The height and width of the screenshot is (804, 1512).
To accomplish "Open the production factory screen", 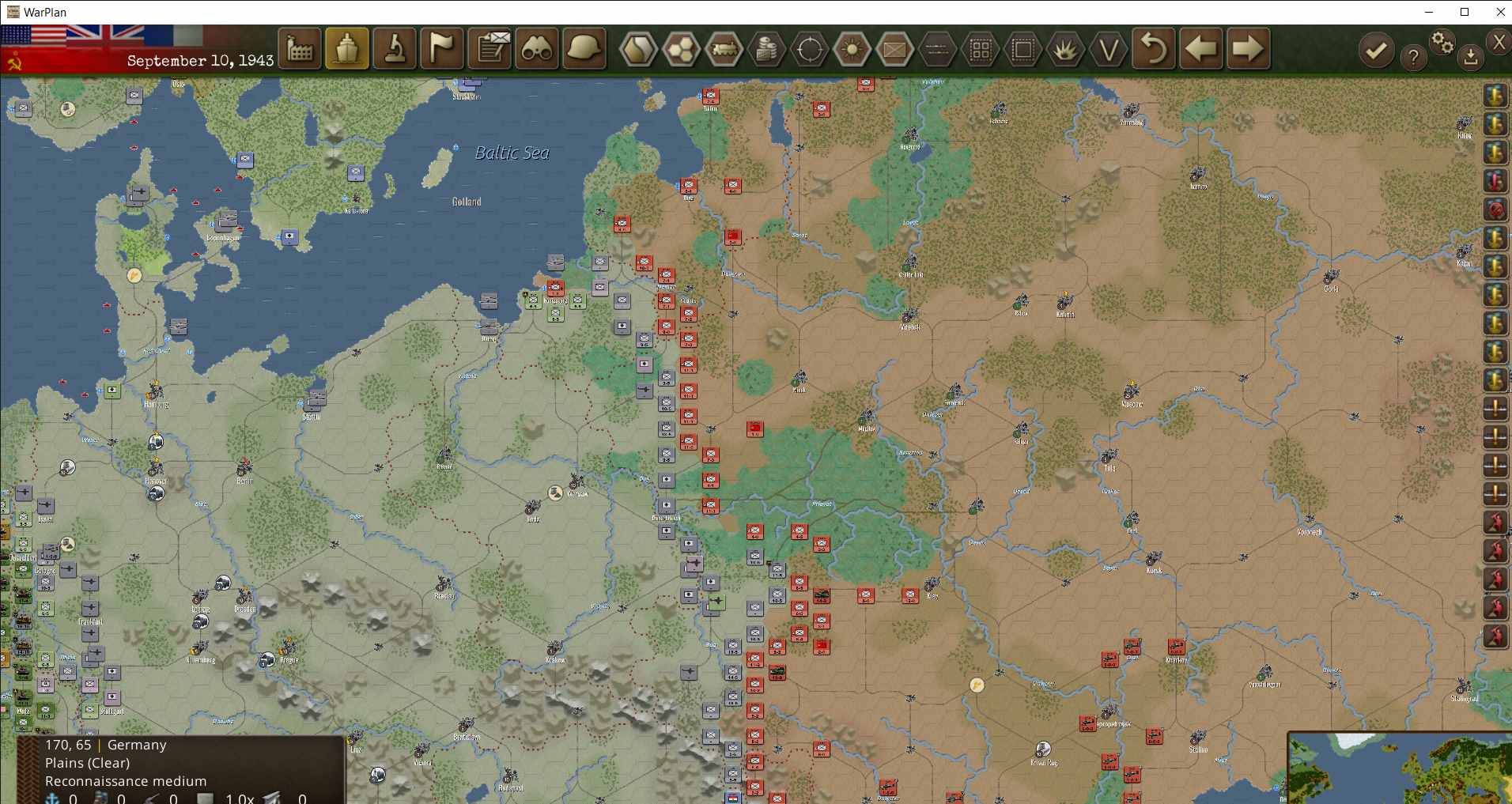I will pyautogui.click(x=300, y=49).
